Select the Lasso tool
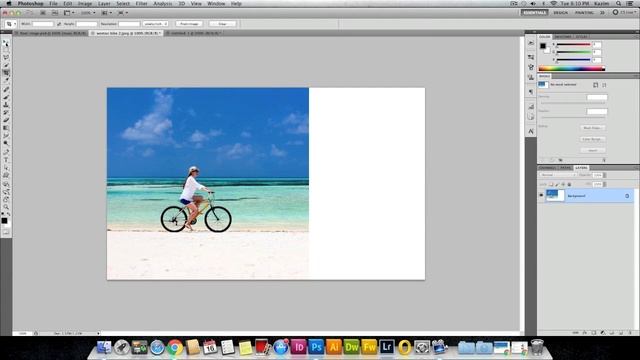 pos(6,58)
